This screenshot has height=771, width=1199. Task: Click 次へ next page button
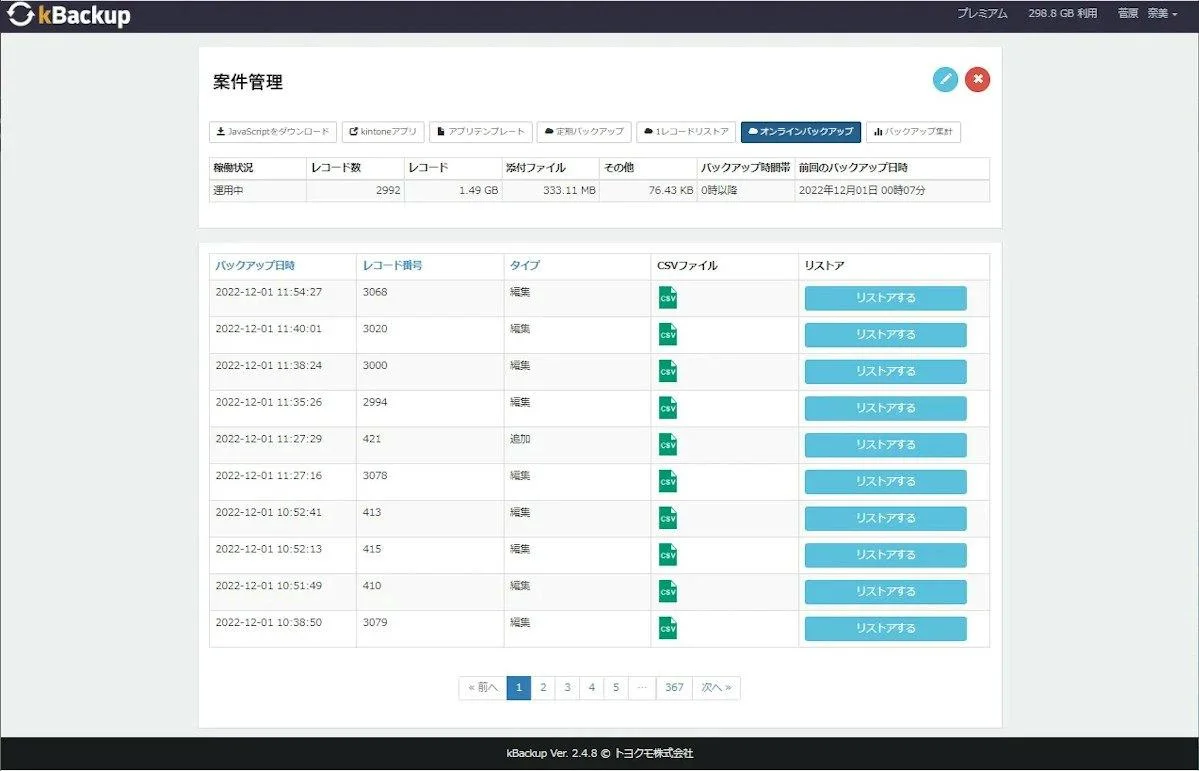coord(716,688)
